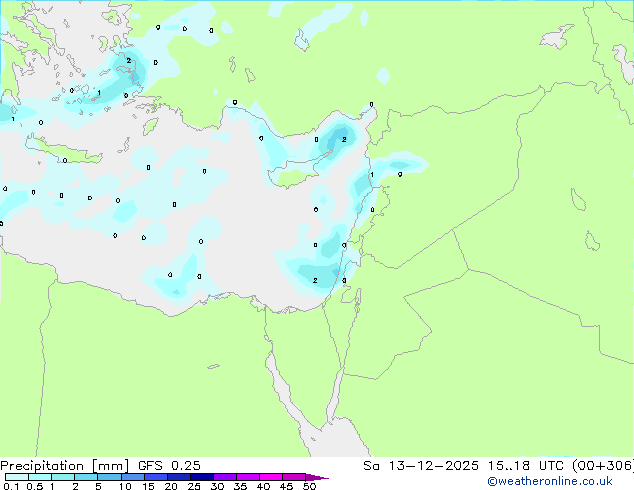Pick the 25–30 mm legend swatch

[x=202, y=477]
